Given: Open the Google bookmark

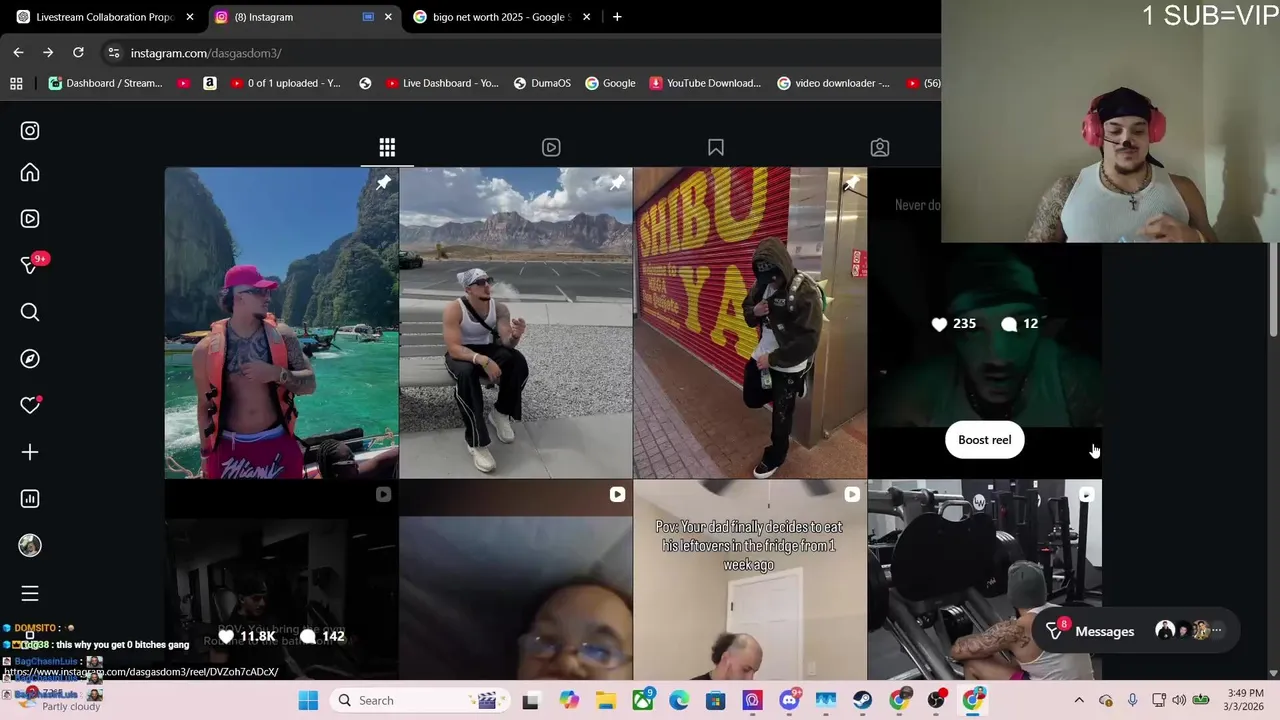Looking at the screenshot, I should [610, 83].
